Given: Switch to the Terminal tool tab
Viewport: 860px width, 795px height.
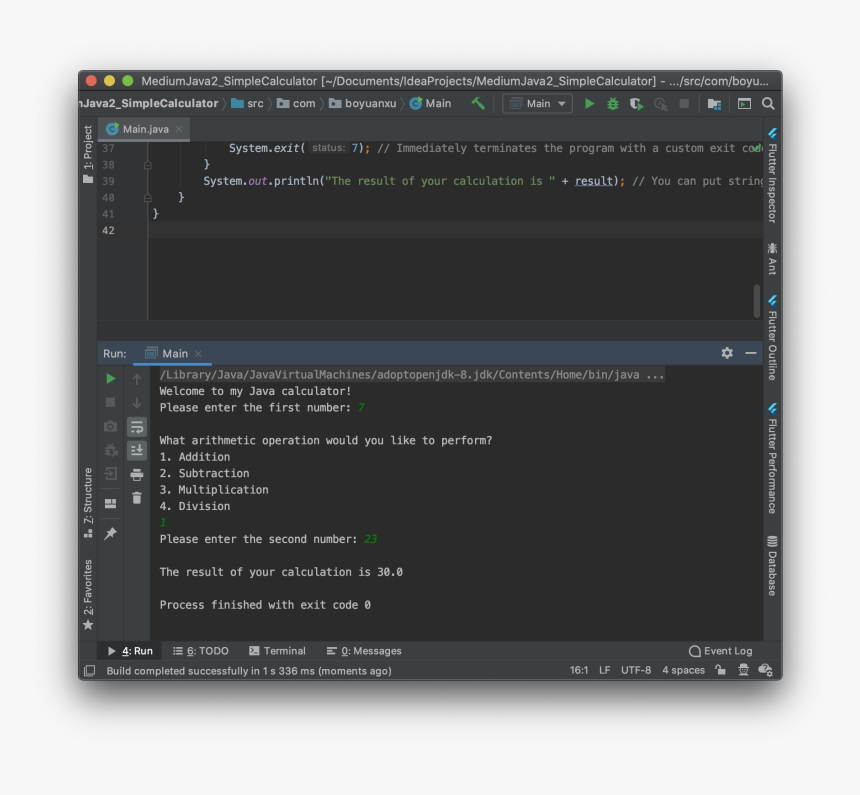Looking at the screenshot, I should point(277,651).
